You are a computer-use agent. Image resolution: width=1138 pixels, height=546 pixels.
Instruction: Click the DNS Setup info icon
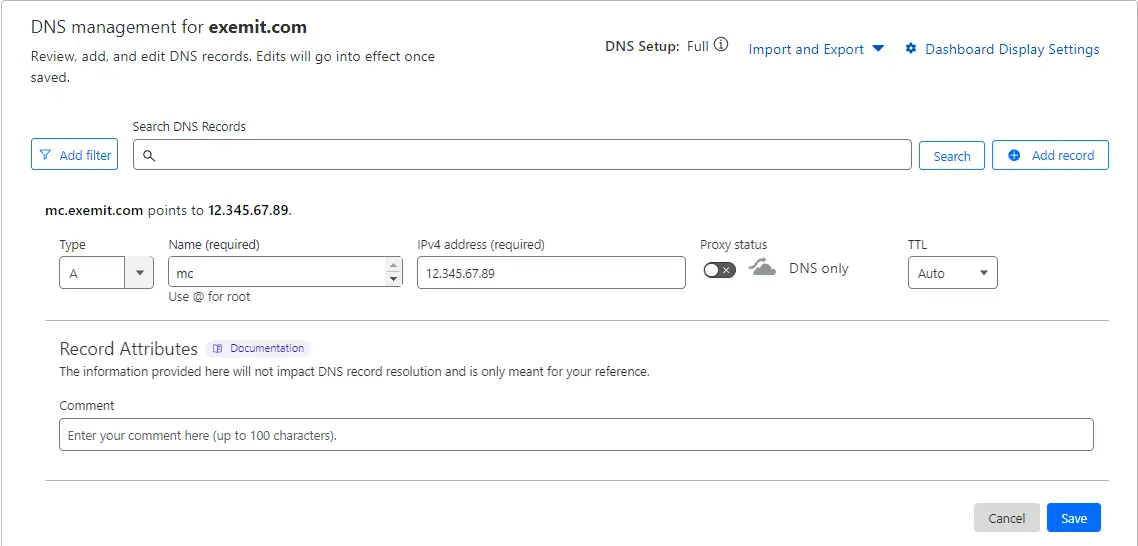[x=721, y=45]
